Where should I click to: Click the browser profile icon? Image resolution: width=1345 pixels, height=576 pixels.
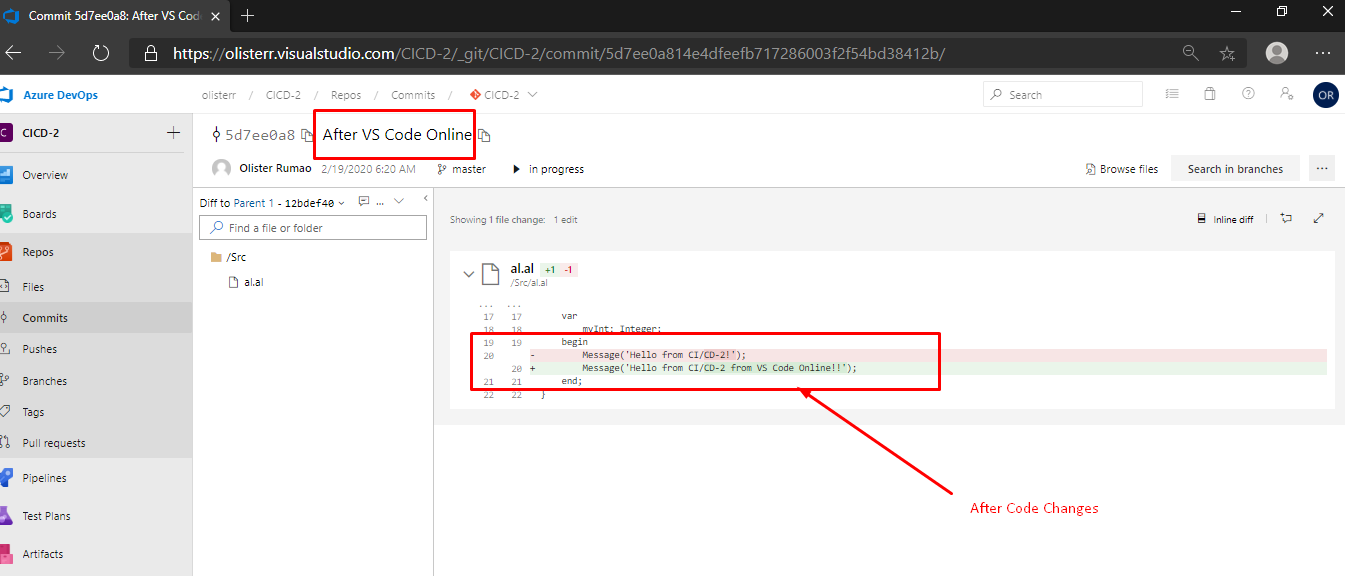[x=1277, y=53]
